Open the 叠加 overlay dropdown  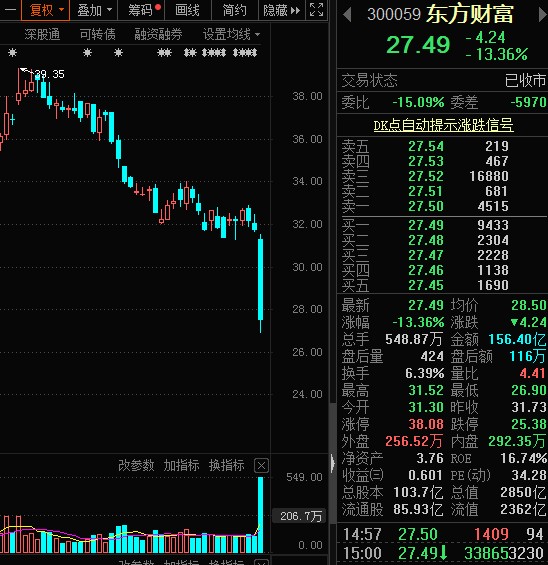[x=94, y=10]
